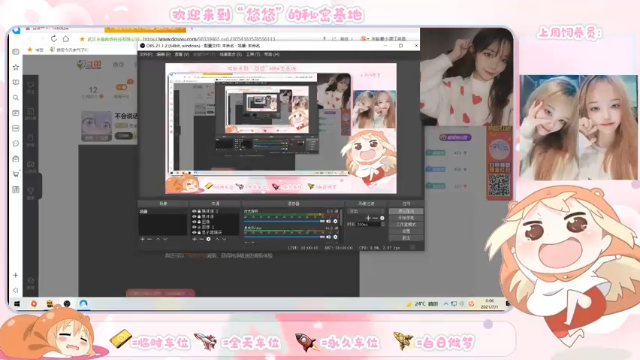This screenshot has width=640, height=360.
Task: Open the scene transition type dropdown
Action: (366, 211)
